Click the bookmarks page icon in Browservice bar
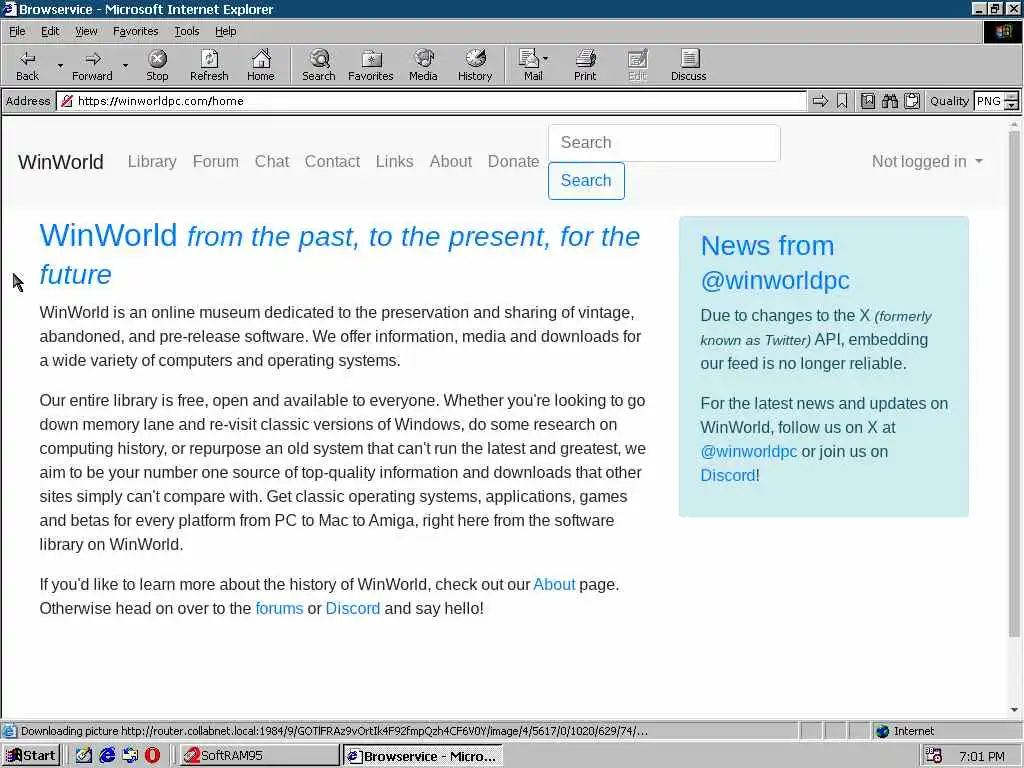 (x=867, y=101)
